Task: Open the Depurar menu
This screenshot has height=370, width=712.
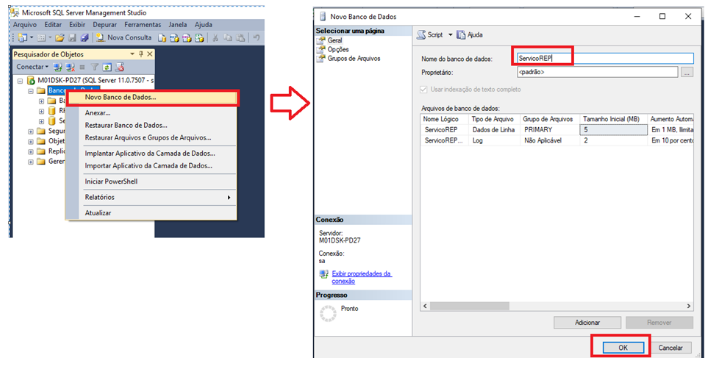Action: (104, 25)
